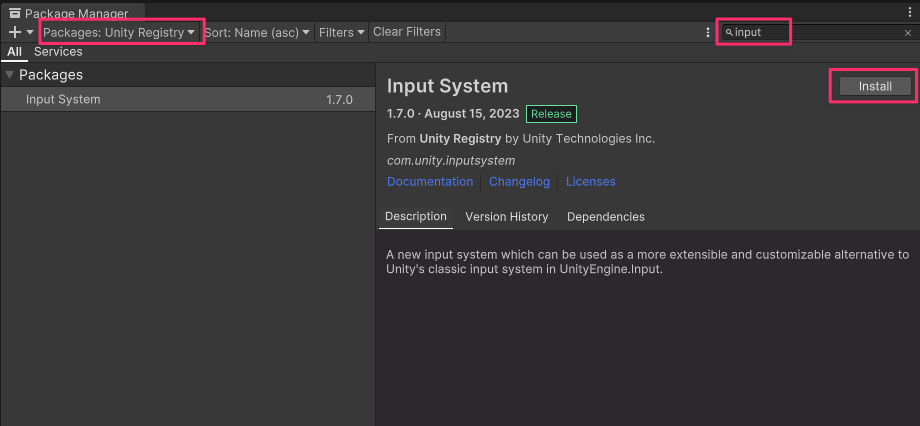The width and height of the screenshot is (920, 426).
Task: Select the Description tab
Action: 415,217
